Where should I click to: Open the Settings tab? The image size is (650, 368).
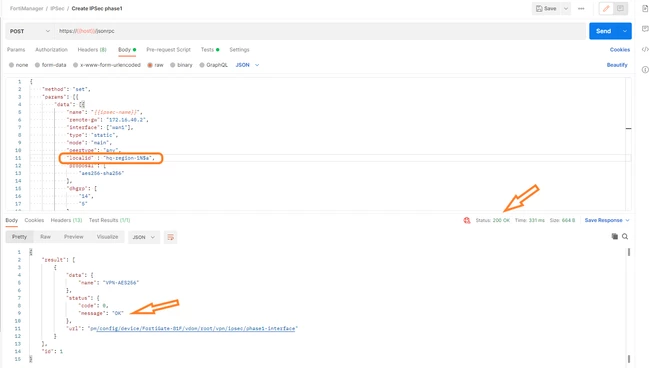pyautogui.click(x=240, y=50)
